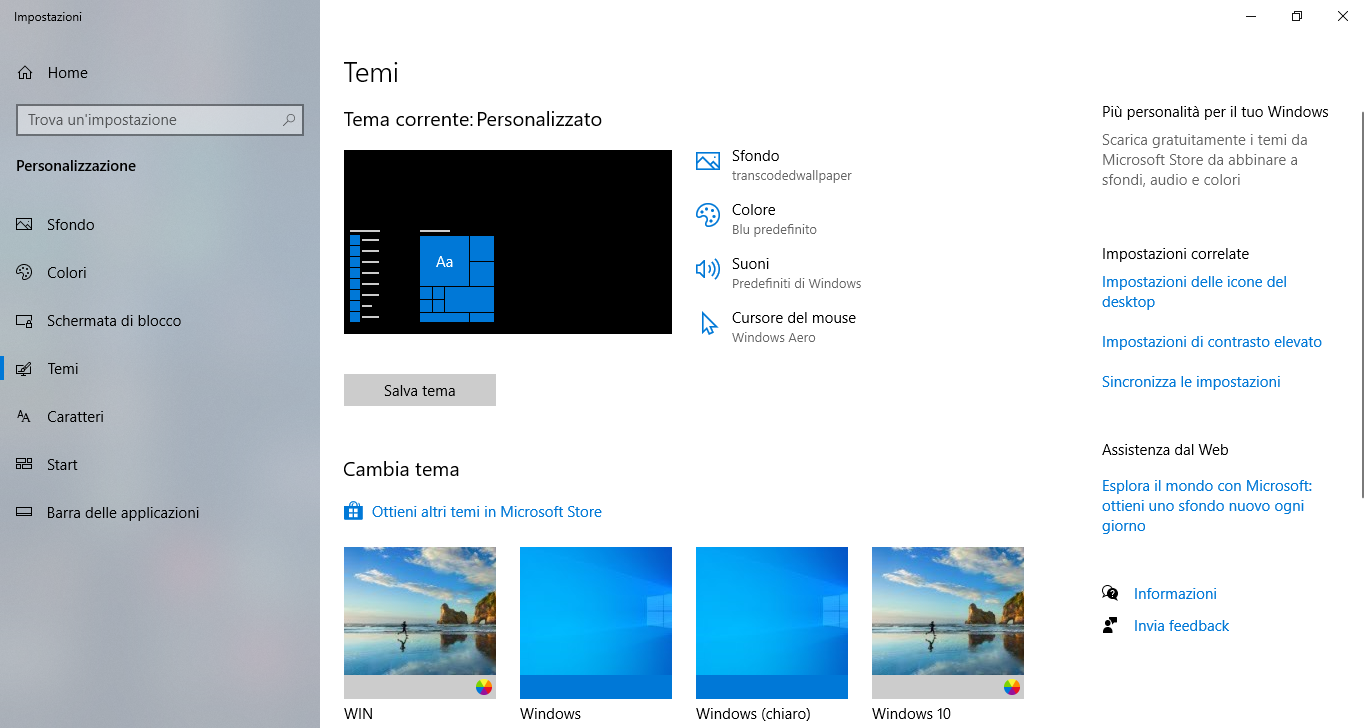Image resolution: width=1366 pixels, height=728 pixels.
Task: Click the Colori palette icon in sidebar
Action: coord(25,273)
